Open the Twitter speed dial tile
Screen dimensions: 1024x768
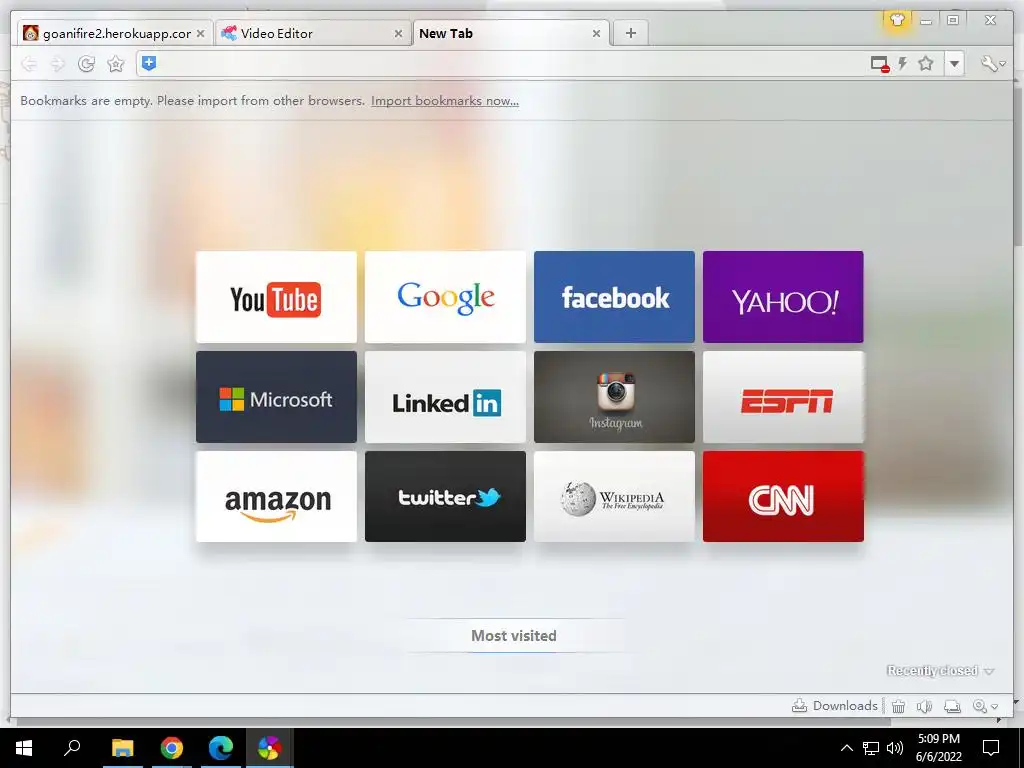pyautogui.click(x=445, y=496)
